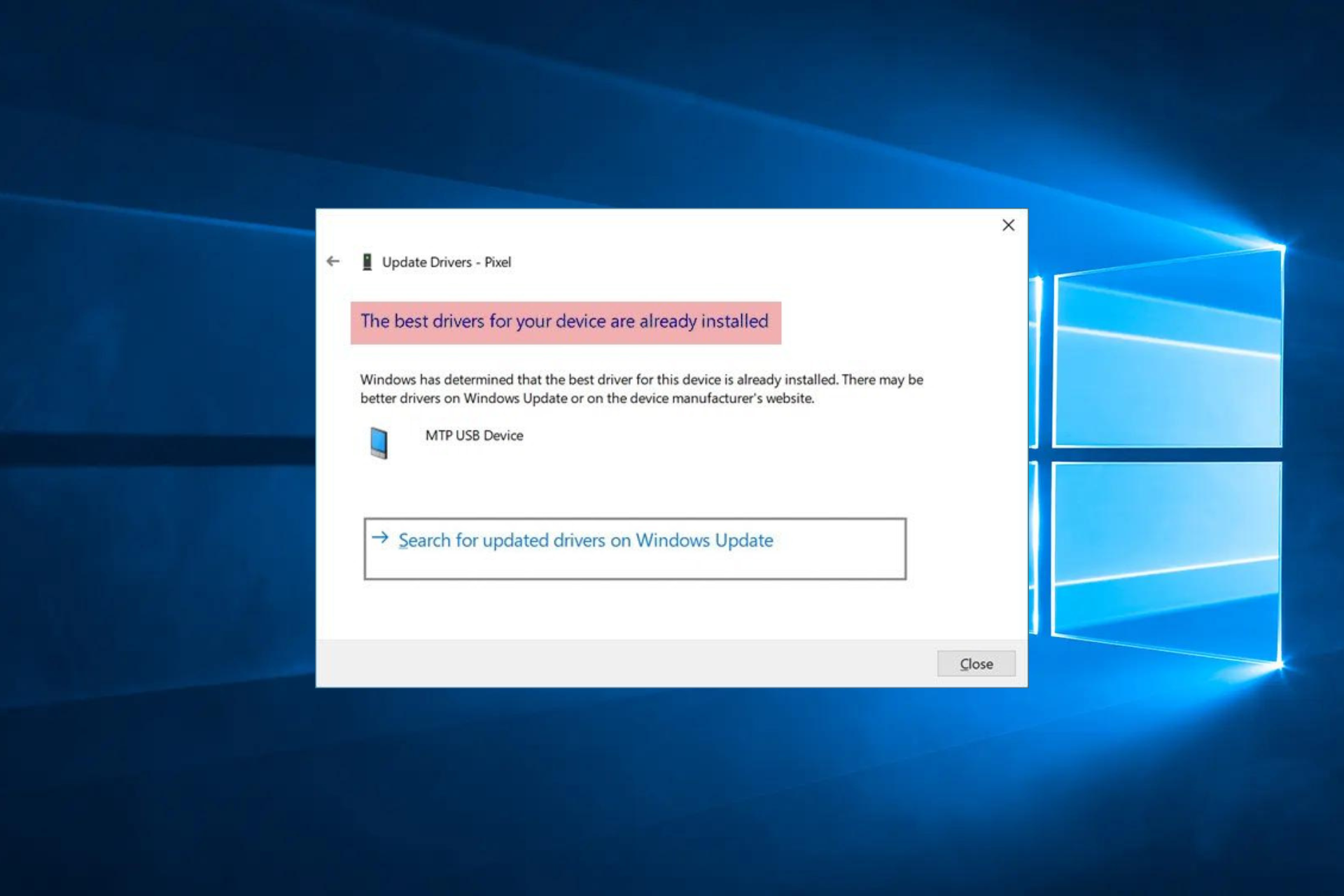Click the Close button

pos(976,664)
